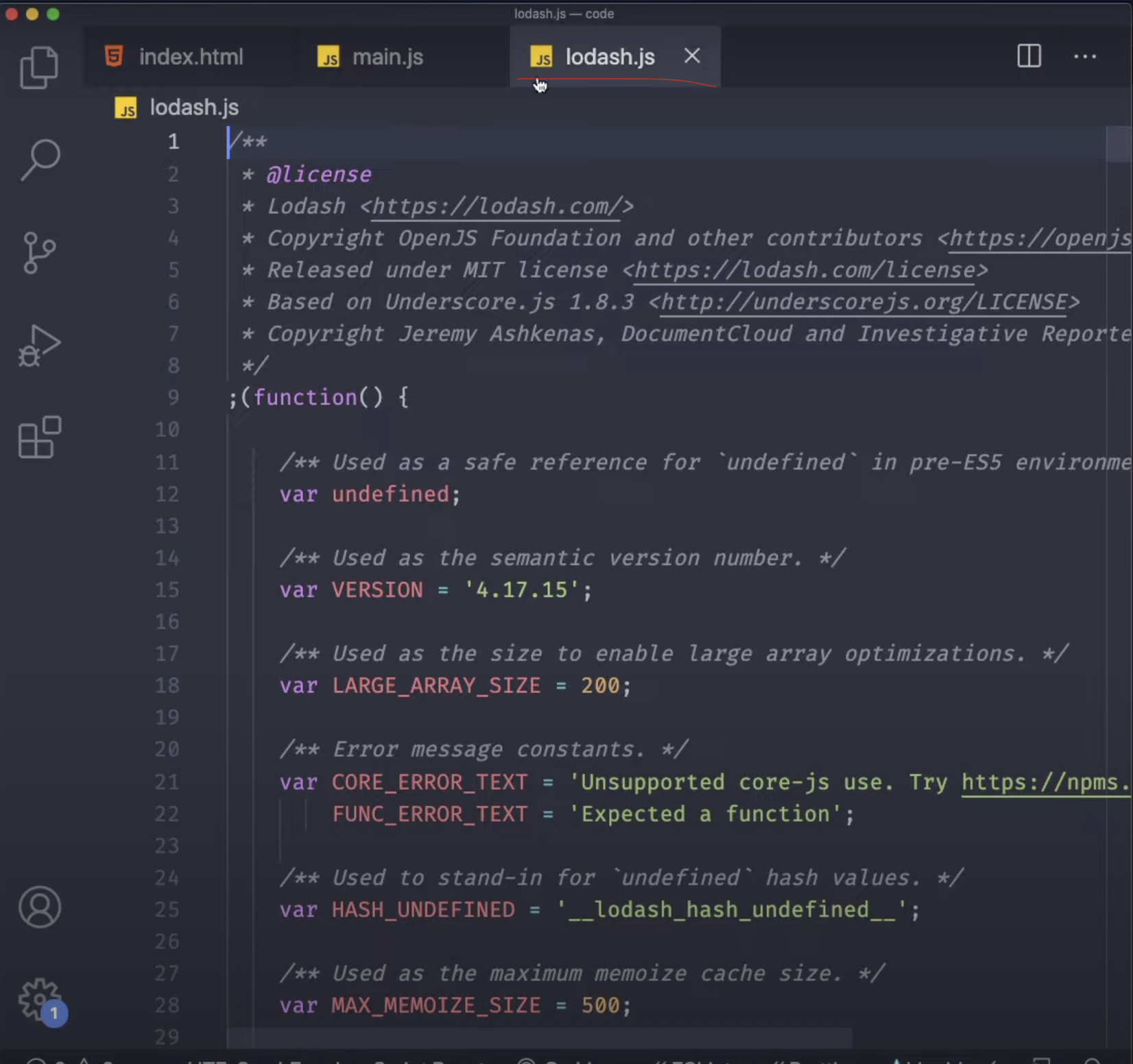Click the function keyword on line 9
1133x1064 pixels.
click(305, 398)
